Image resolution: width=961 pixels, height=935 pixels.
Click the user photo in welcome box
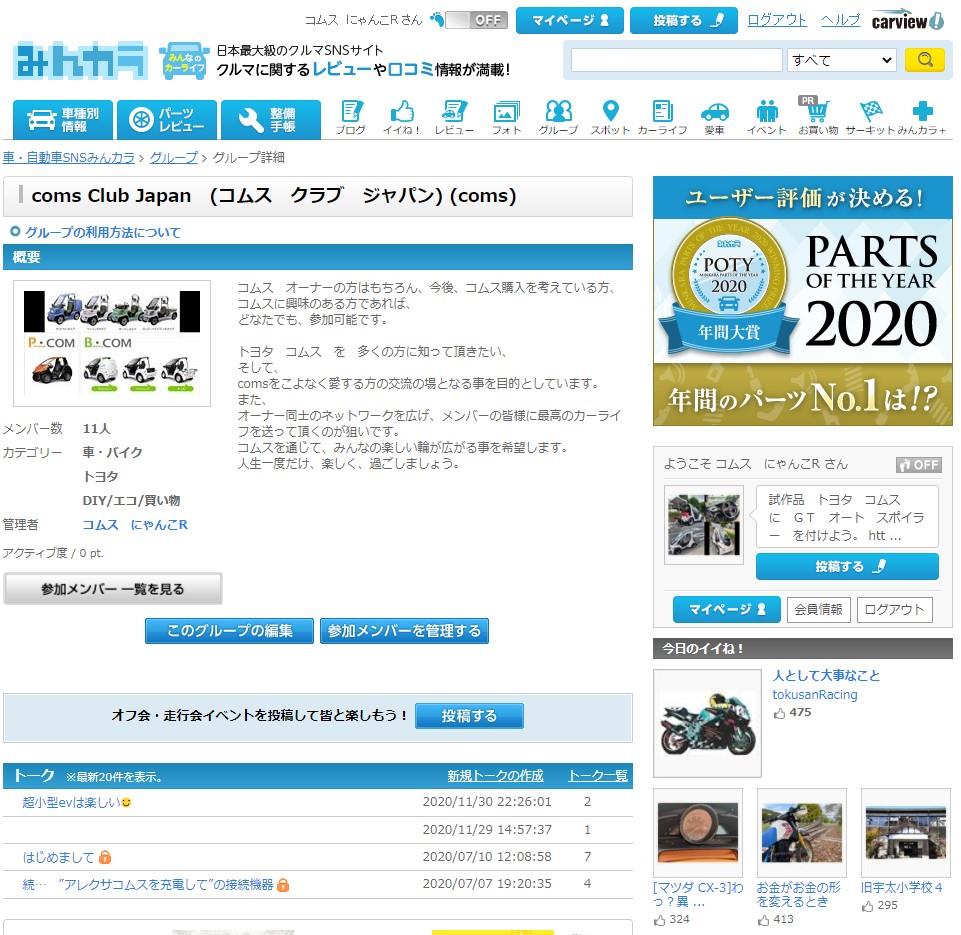coord(704,525)
